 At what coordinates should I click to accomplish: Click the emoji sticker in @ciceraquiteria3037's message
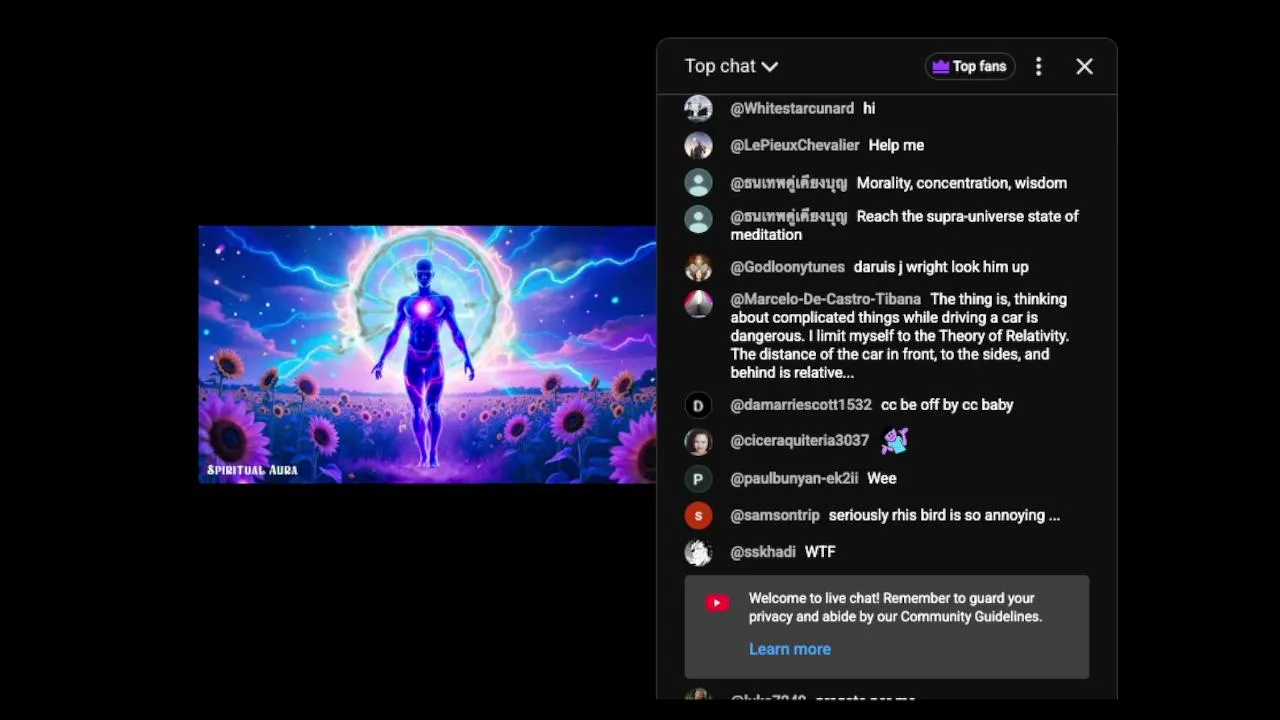tap(894, 440)
